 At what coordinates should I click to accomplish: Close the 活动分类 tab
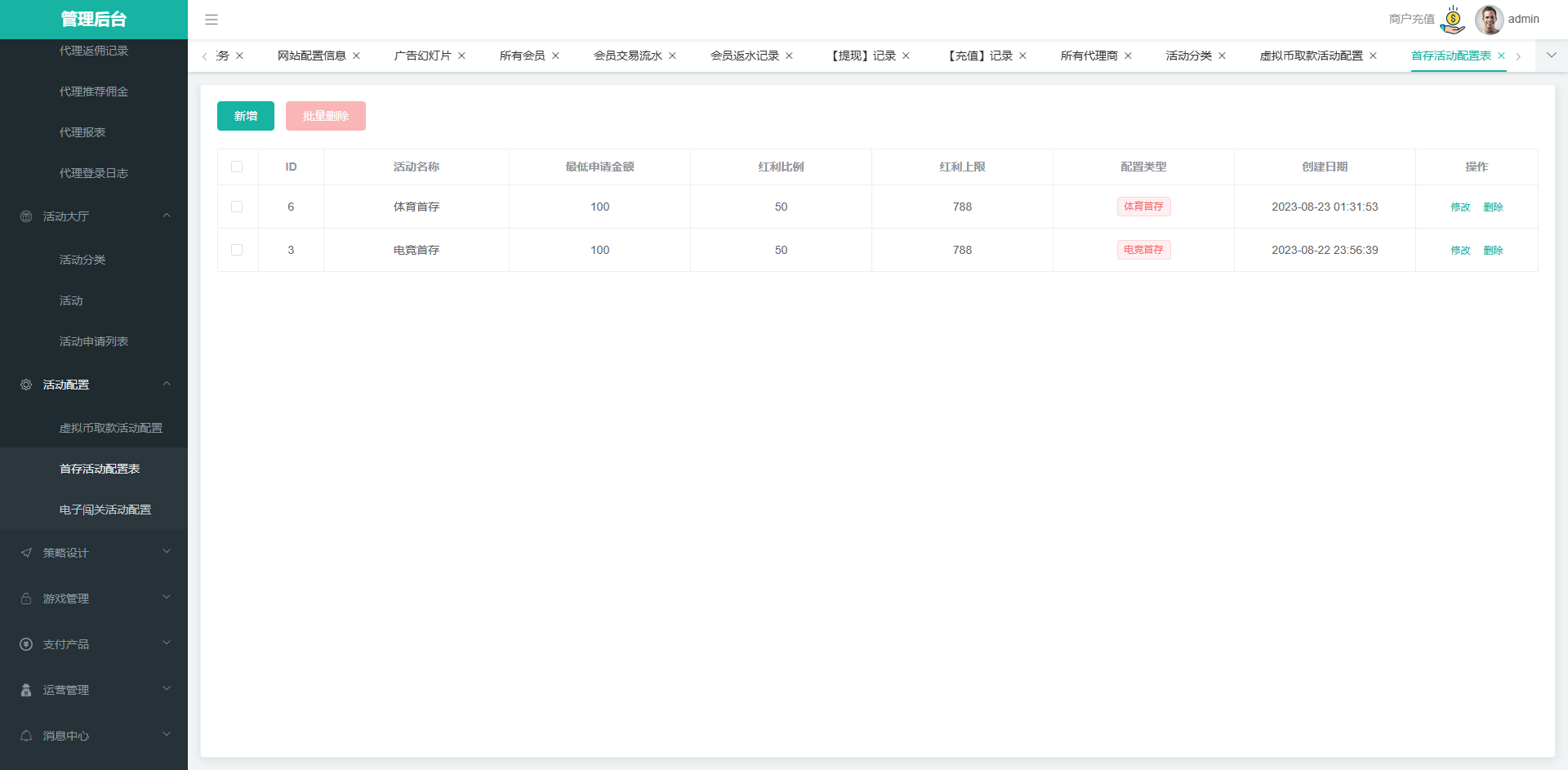pyautogui.click(x=1222, y=56)
